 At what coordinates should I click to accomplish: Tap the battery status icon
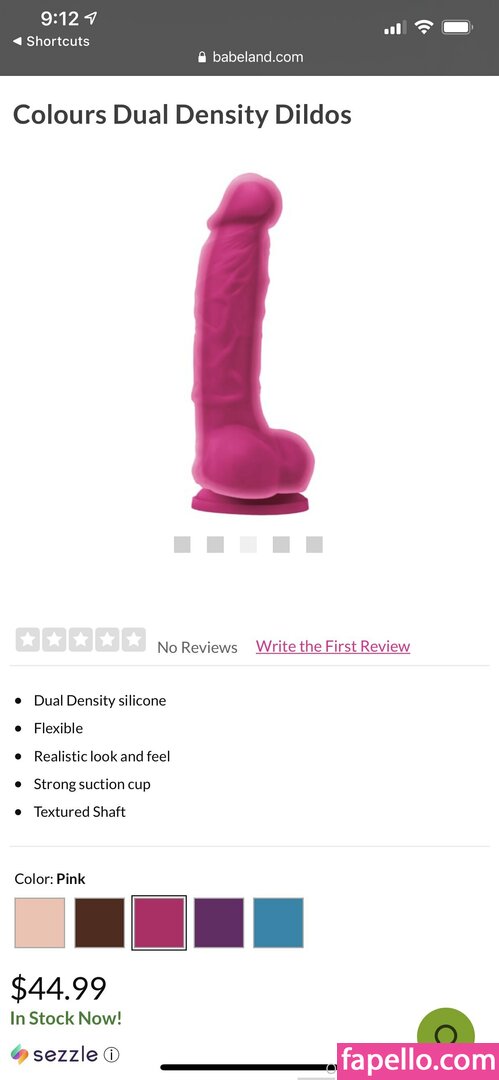457,28
